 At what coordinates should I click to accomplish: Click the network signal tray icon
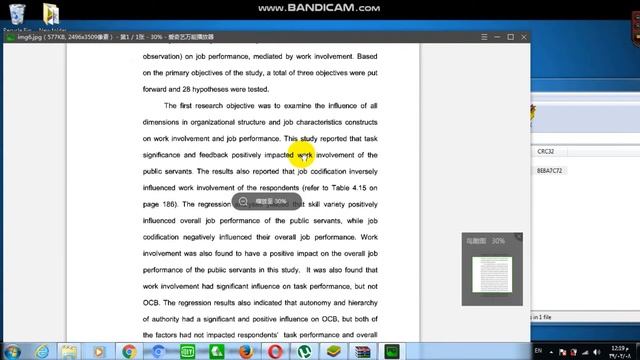[x=586, y=352]
